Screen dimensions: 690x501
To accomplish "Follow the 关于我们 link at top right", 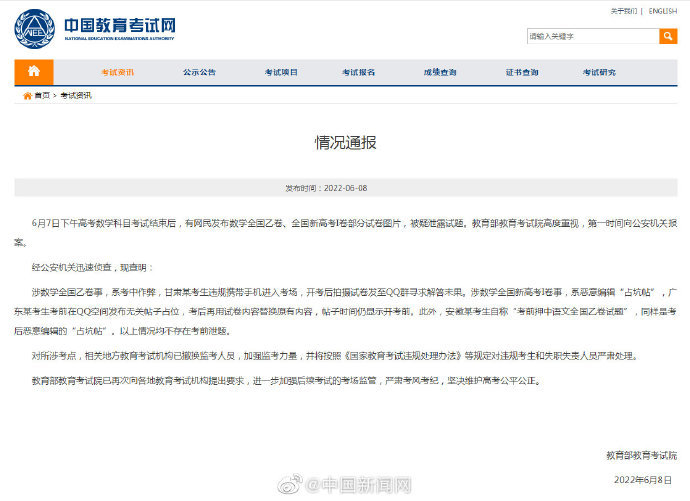I will click(x=624, y=11).
